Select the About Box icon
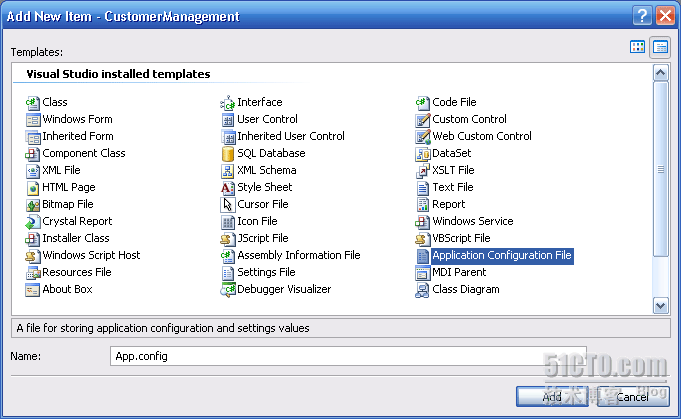Viewport: 681px width, 419px height. (x=33, y=290)
